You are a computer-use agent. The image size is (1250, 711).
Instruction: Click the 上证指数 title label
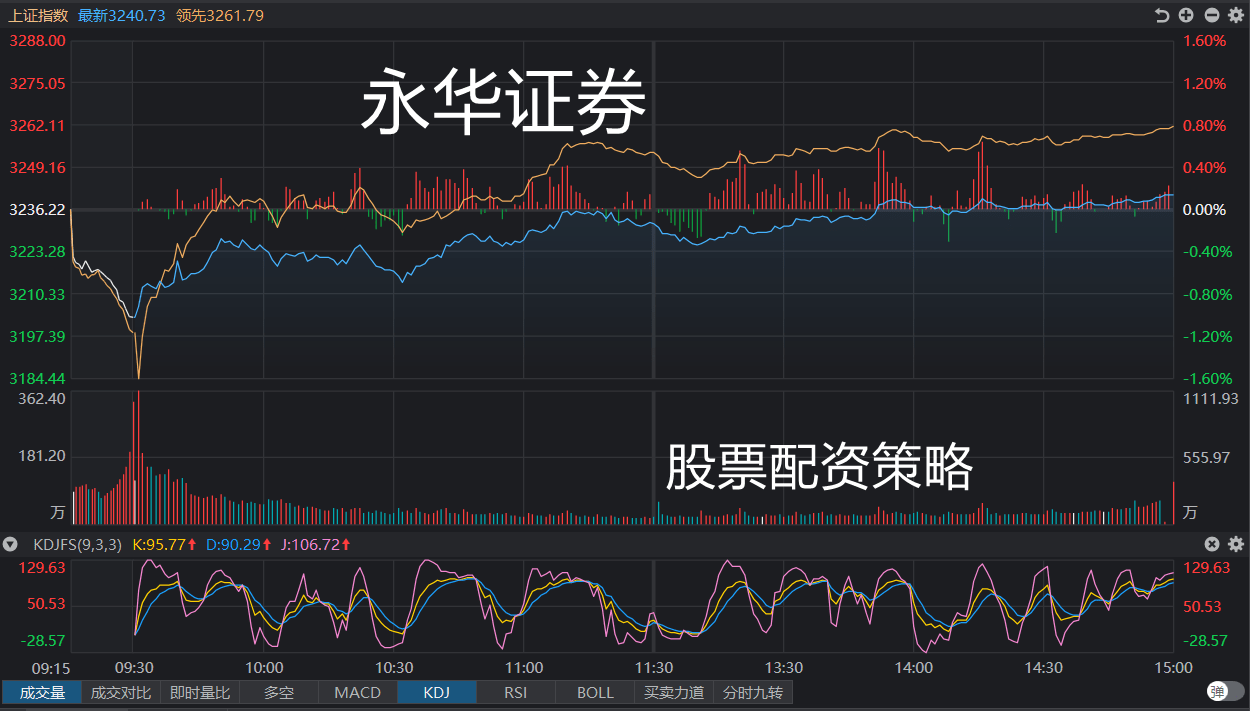(x=38, y=15)
